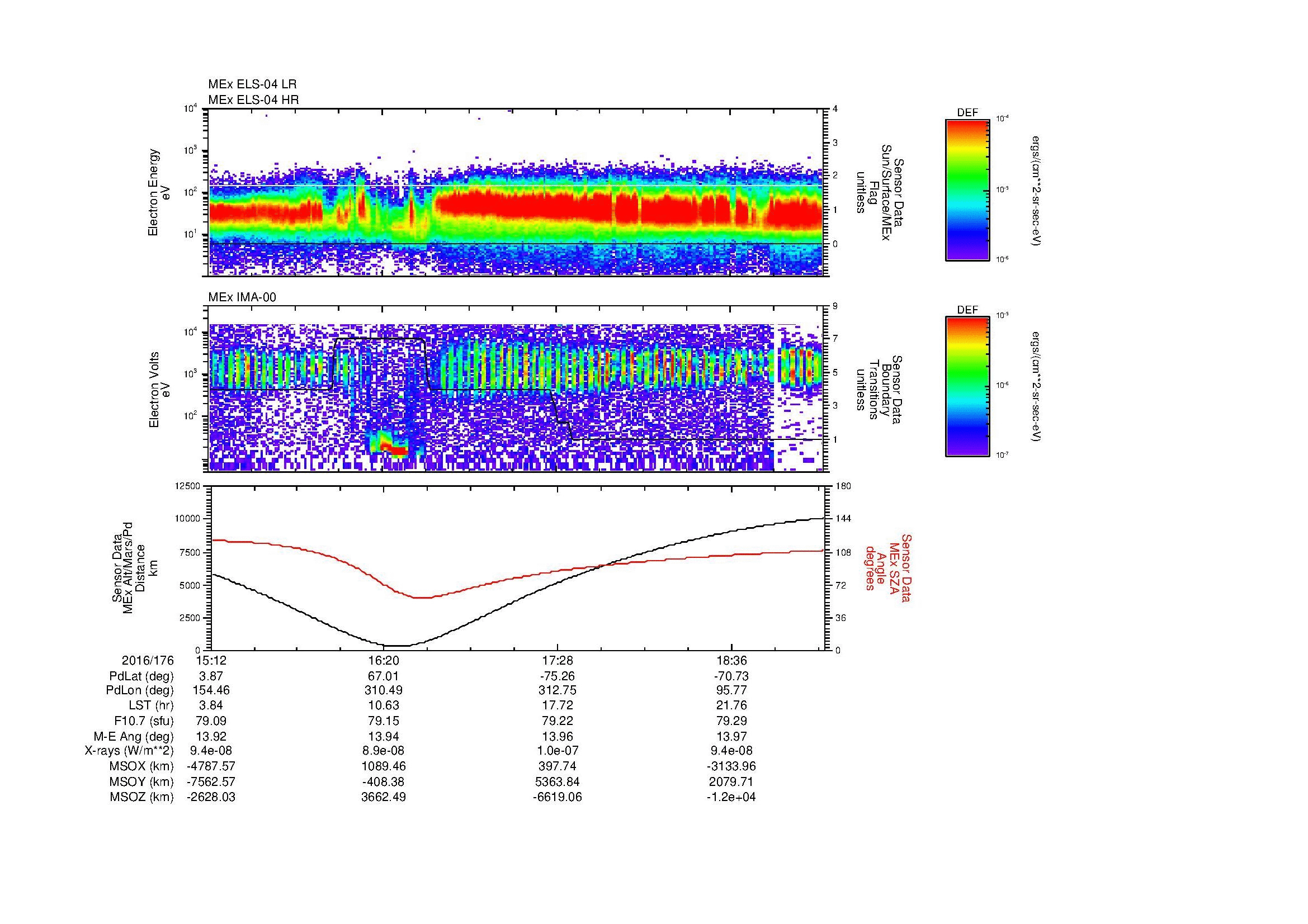This screenshot has height=924, width=1308.
Task: Click the time tick '15:12'
Action: click(x=211, y=661)
